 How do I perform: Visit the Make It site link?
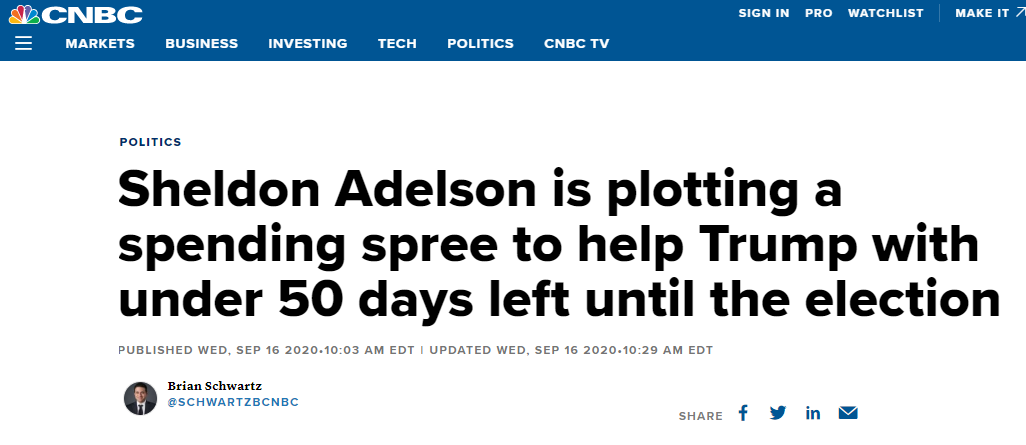coord(988,13)
